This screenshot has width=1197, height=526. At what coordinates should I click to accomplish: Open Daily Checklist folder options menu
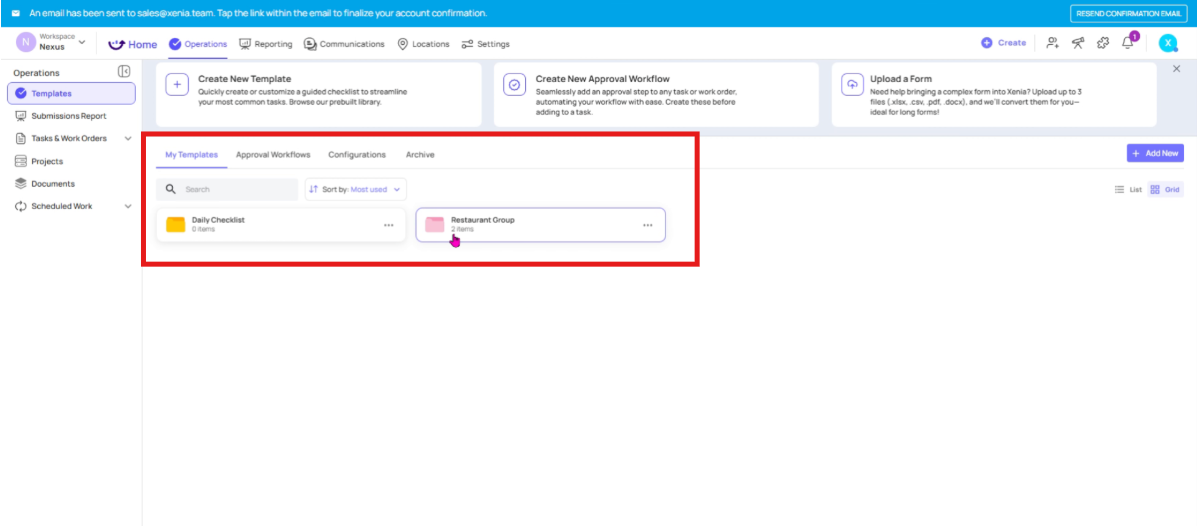(388, 225)
